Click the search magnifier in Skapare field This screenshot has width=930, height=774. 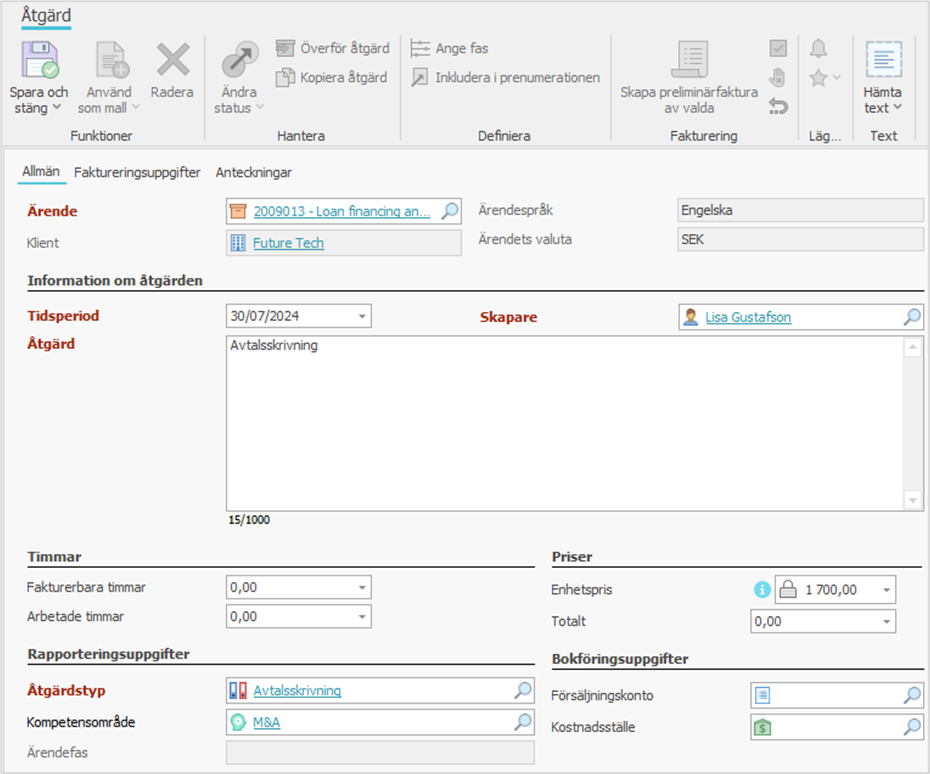(912, 317)
